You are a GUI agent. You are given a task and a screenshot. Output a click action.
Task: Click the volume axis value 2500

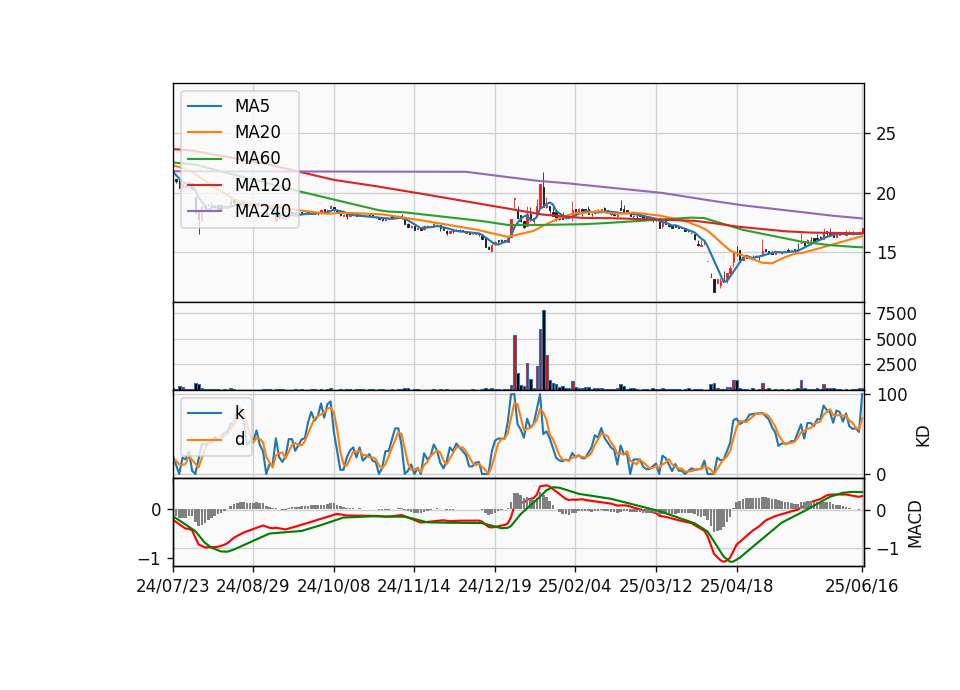896,365
